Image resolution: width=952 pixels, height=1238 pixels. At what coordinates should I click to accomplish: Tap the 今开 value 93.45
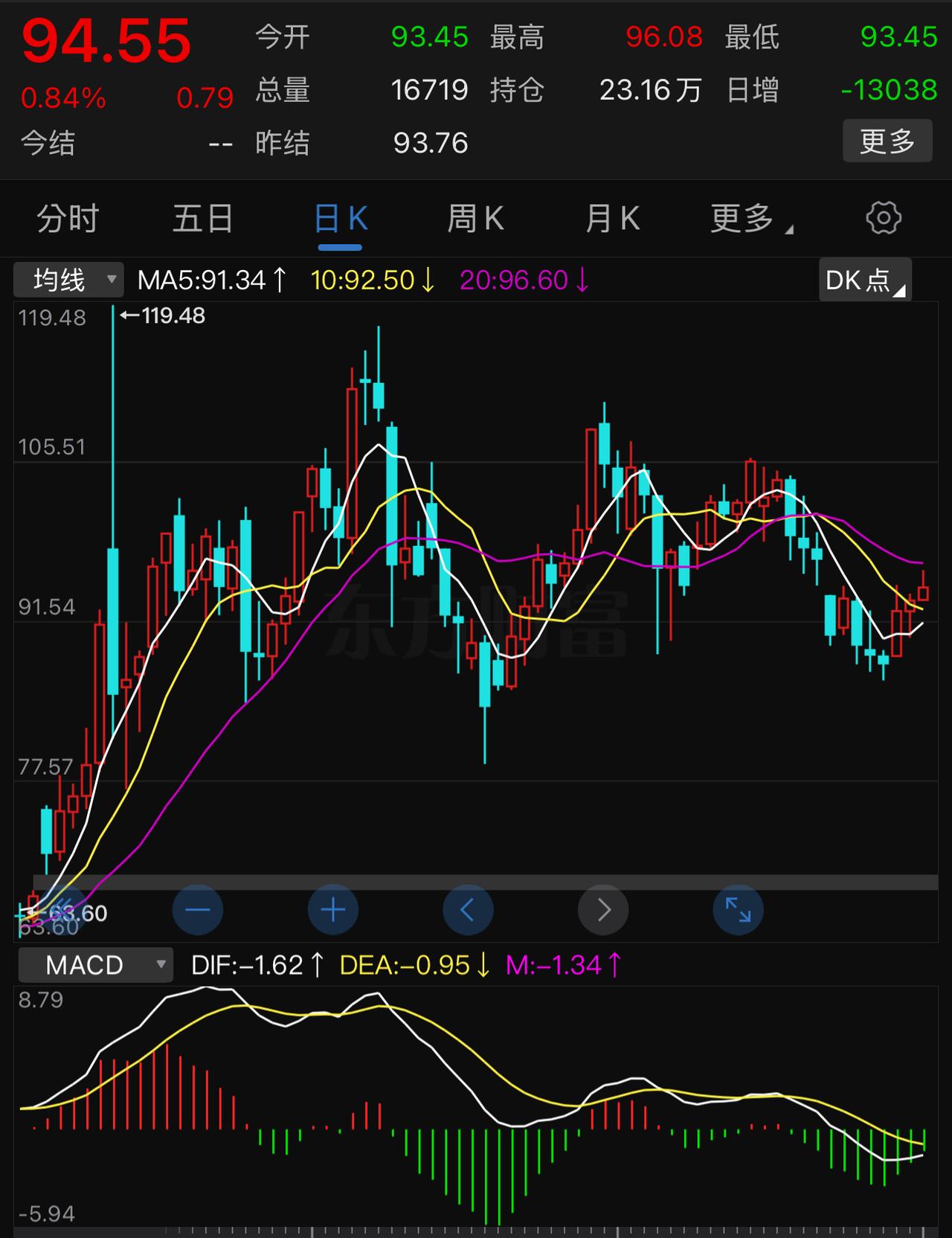click(x=430, y=36)
